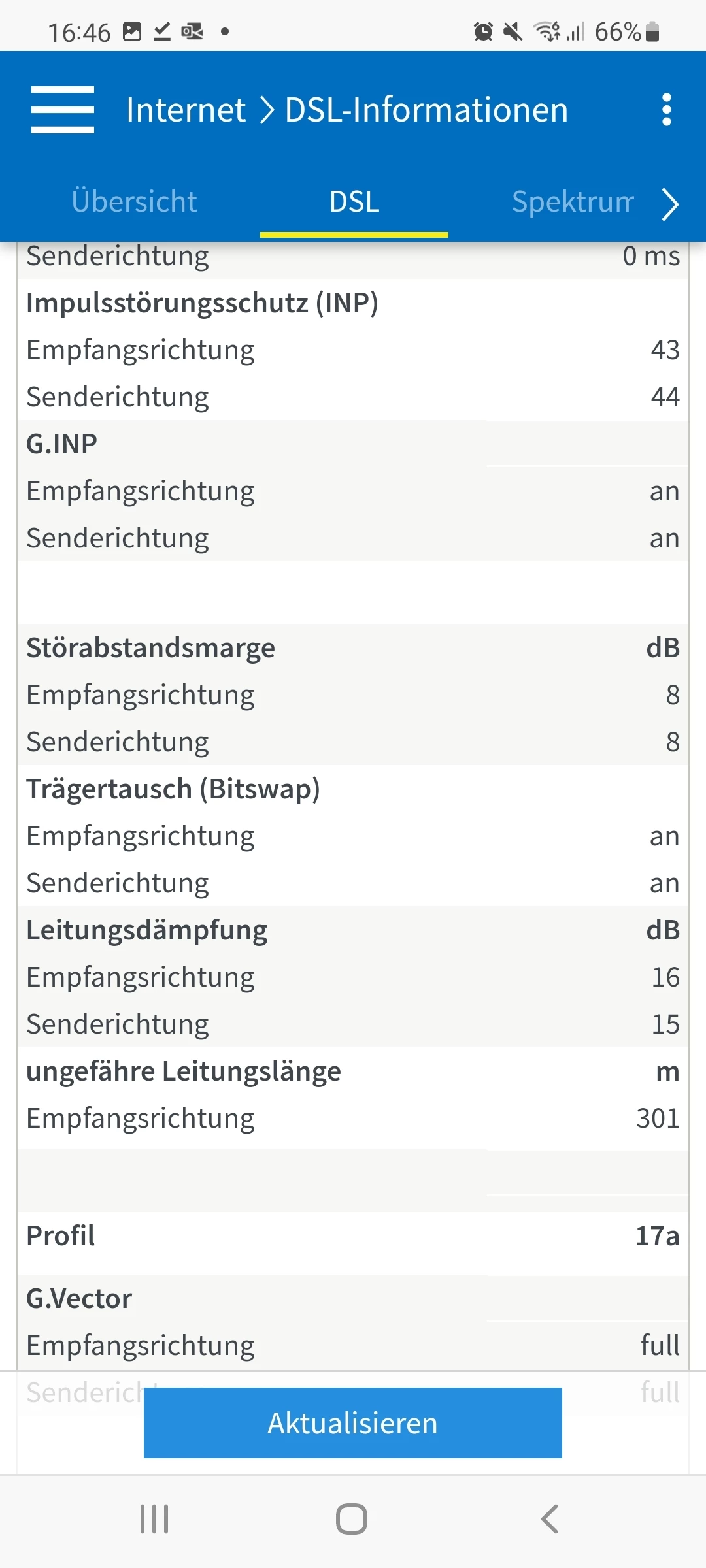Viewport: 706px width, 1568px height.
Task: Open the three-dot overflow menu
Action: click(666, 110)
